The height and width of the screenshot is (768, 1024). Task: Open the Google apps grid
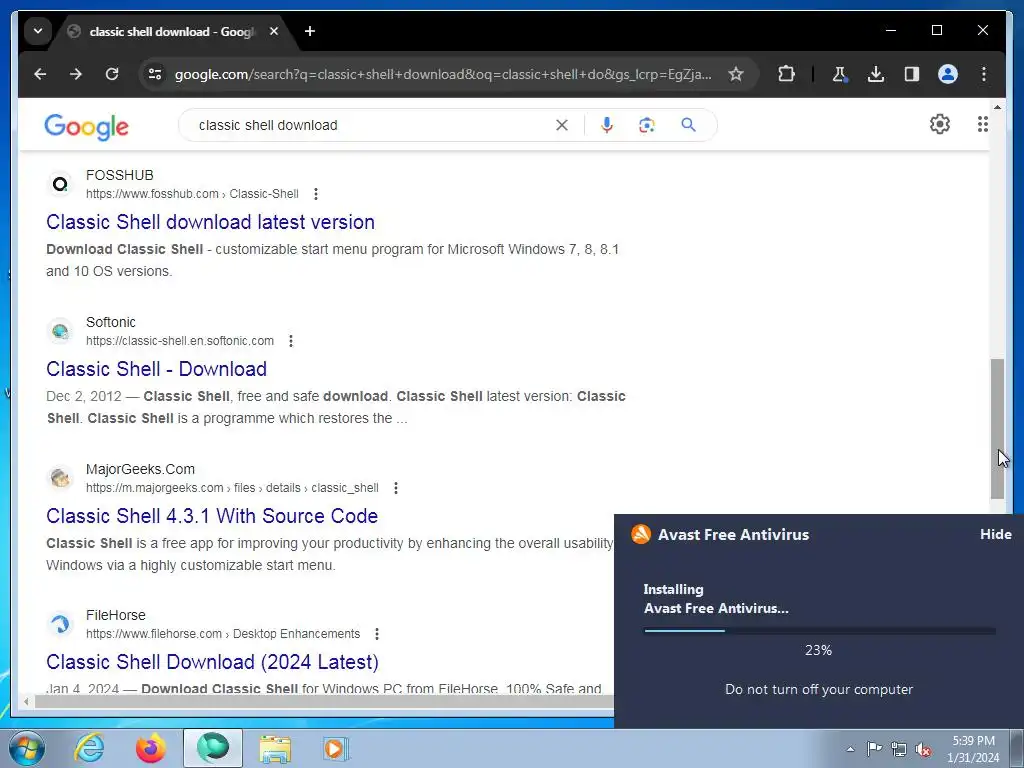click(982, 124)
